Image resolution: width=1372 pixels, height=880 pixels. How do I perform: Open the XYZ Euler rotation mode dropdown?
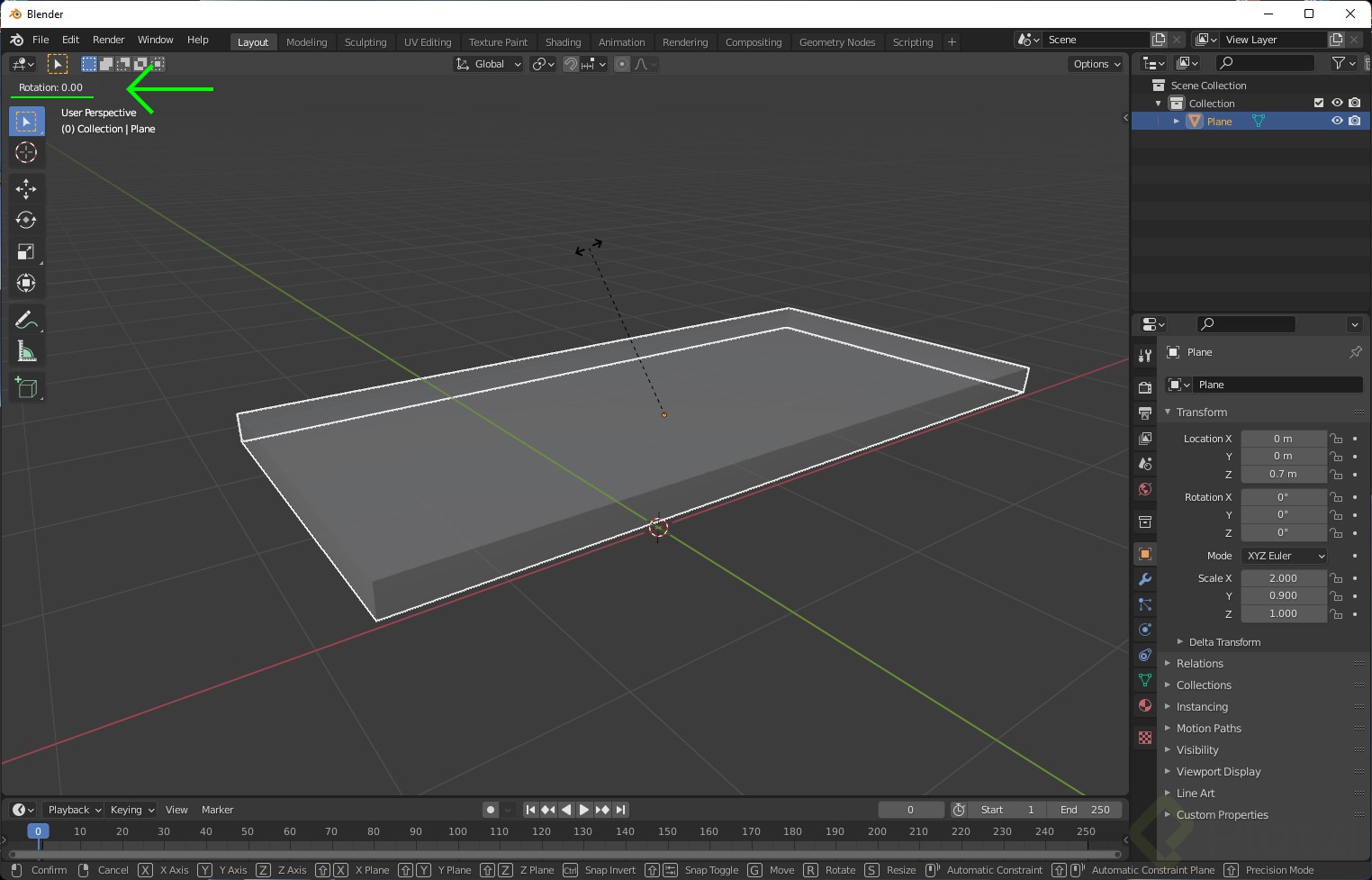[x=1284, y=556]
